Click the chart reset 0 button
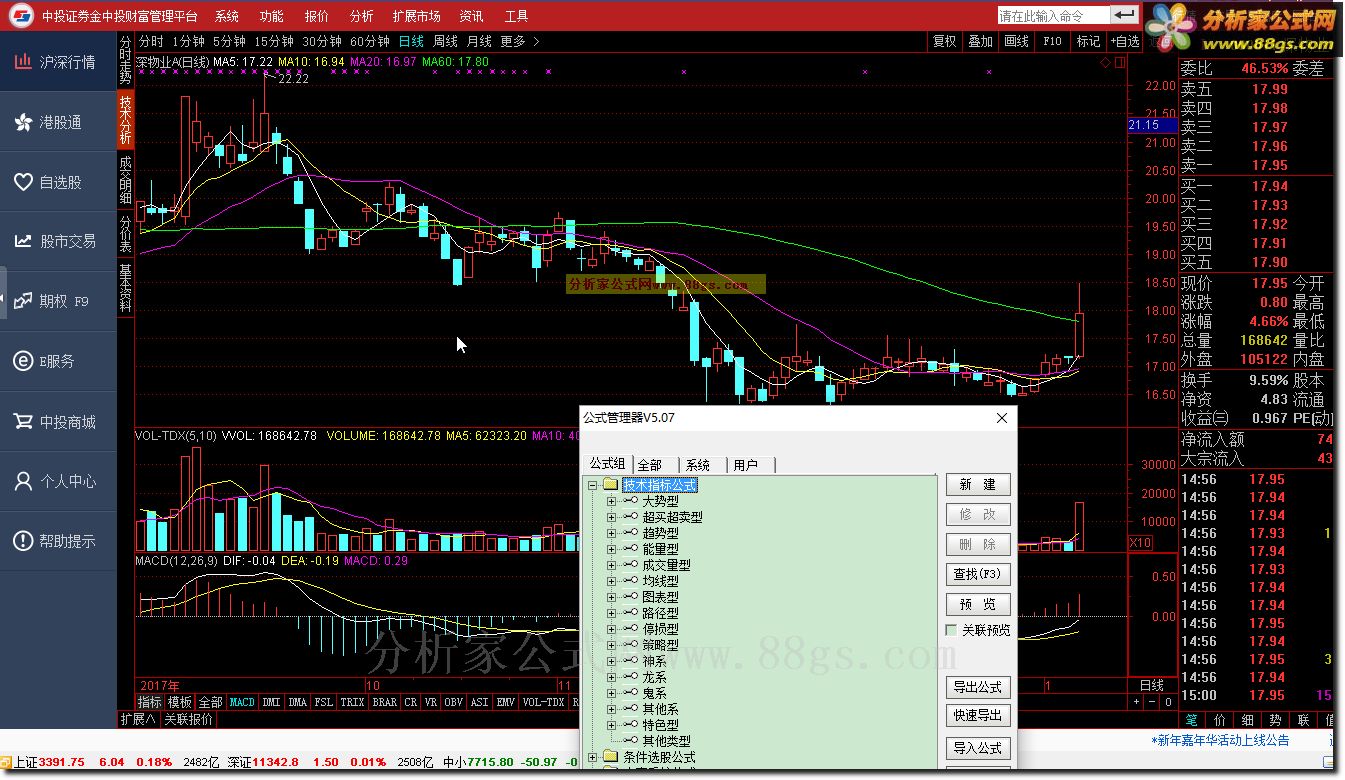The image size is (1345, 780). [x=1167, y=702]
